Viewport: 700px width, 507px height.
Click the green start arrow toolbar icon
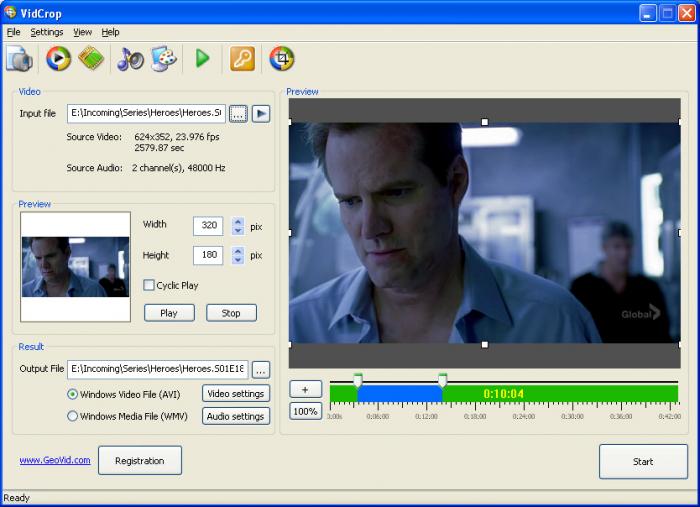[x=202, y=59]
